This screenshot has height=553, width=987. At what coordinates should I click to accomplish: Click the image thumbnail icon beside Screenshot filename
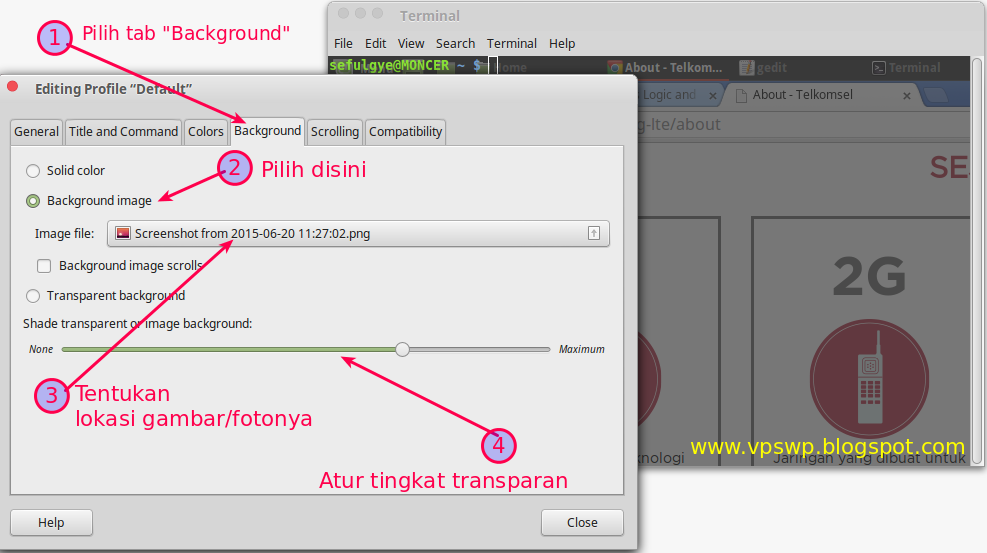tap(123, 233)
